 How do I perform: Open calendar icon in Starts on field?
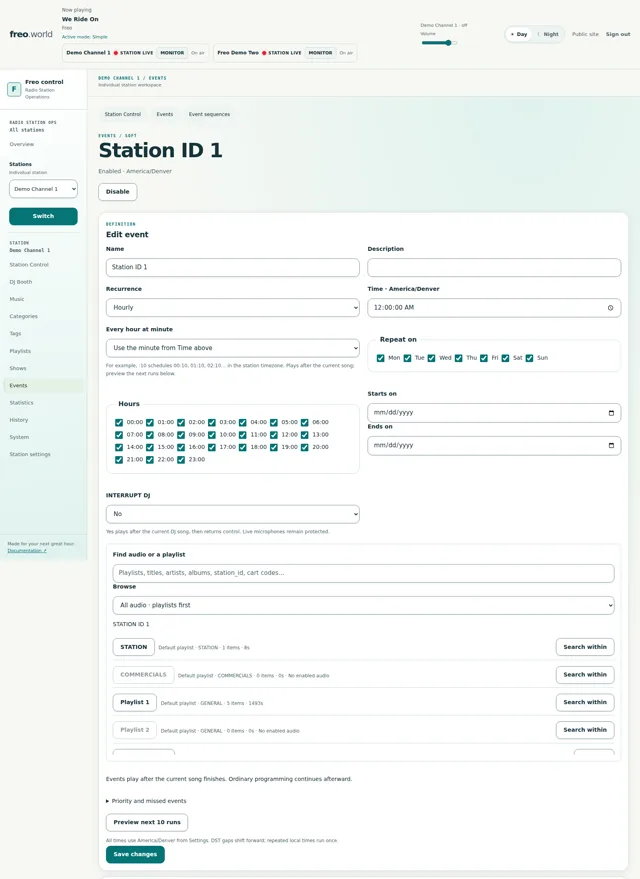pyautogui.click(x=611, y=413)
